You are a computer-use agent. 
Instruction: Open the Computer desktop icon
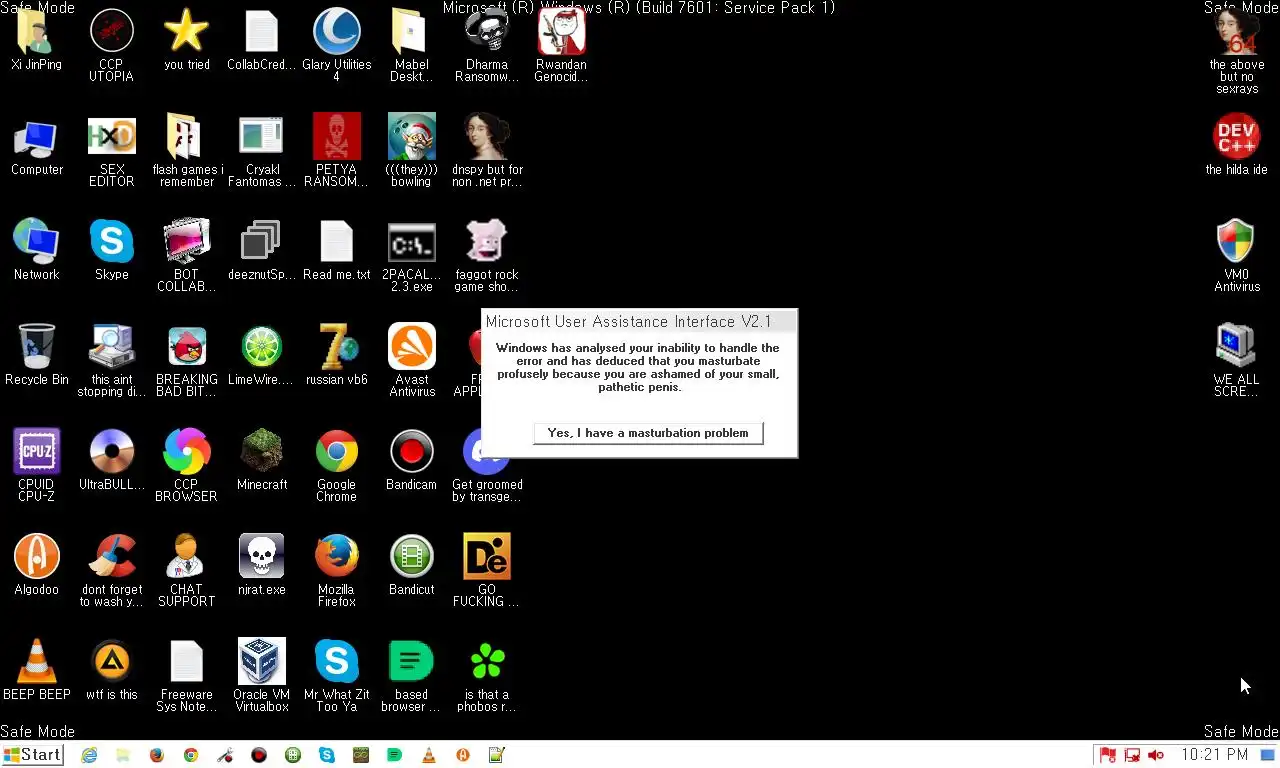coord(37,148)
